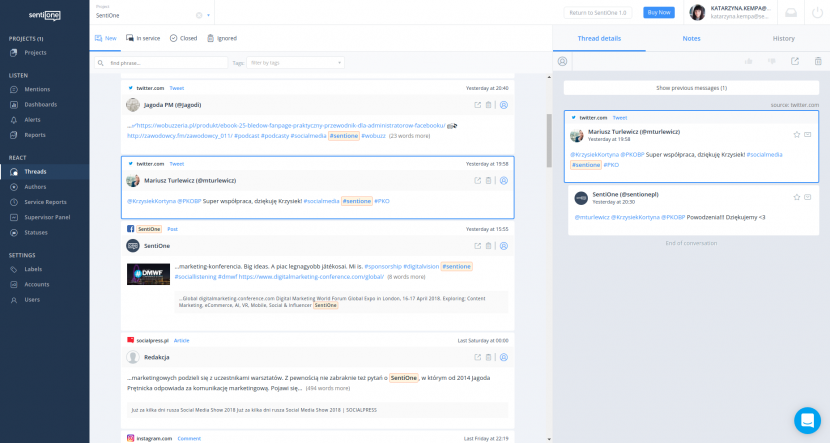
Task: Click the chat support bubble icon
Action: coord(806,420)
